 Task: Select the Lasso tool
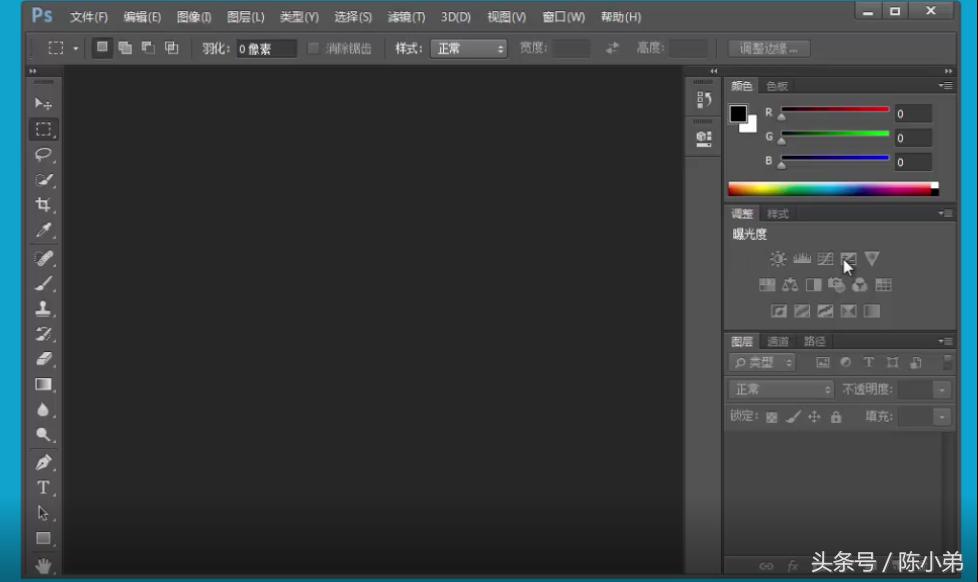pyautogui.click(x=42, y=153)
